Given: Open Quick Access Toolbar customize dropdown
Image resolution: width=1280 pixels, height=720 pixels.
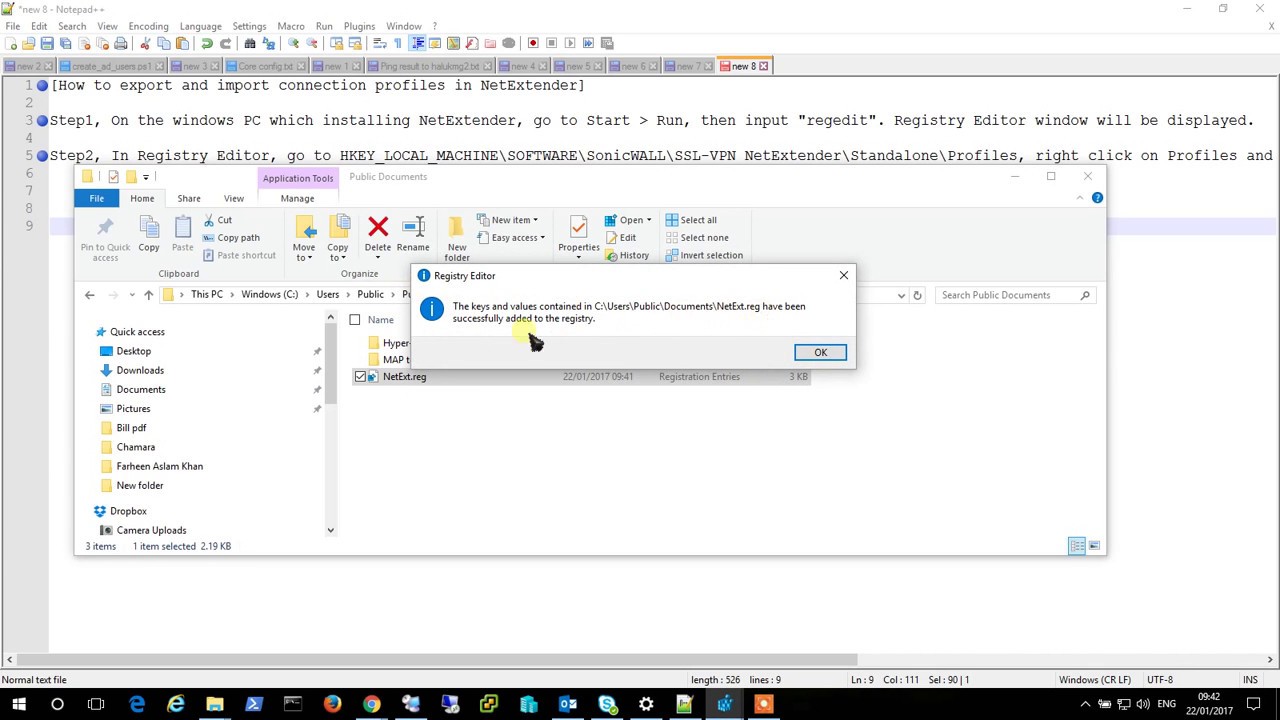Looking at the screenshot, I should pyautogui.click(x=146, y=177).
